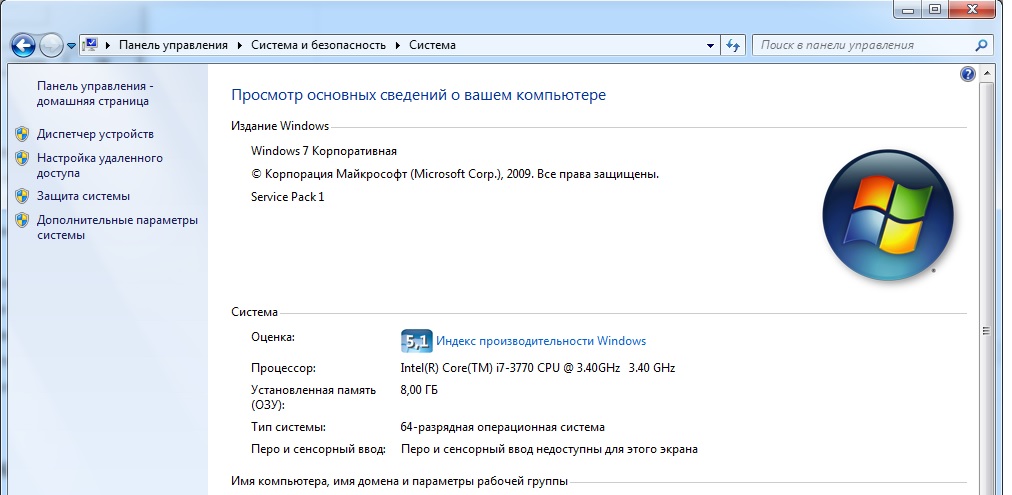The height and width of the screenshot is (495, 1012).
Task: Expand the address bar history dropdown arrow
Action: pos(710,46)
